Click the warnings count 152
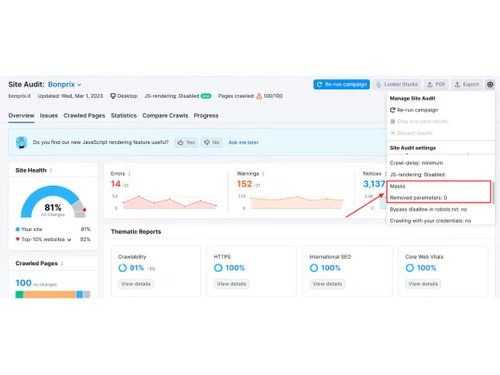Screen dimensions: 500x375 click(x=244, y=184)
